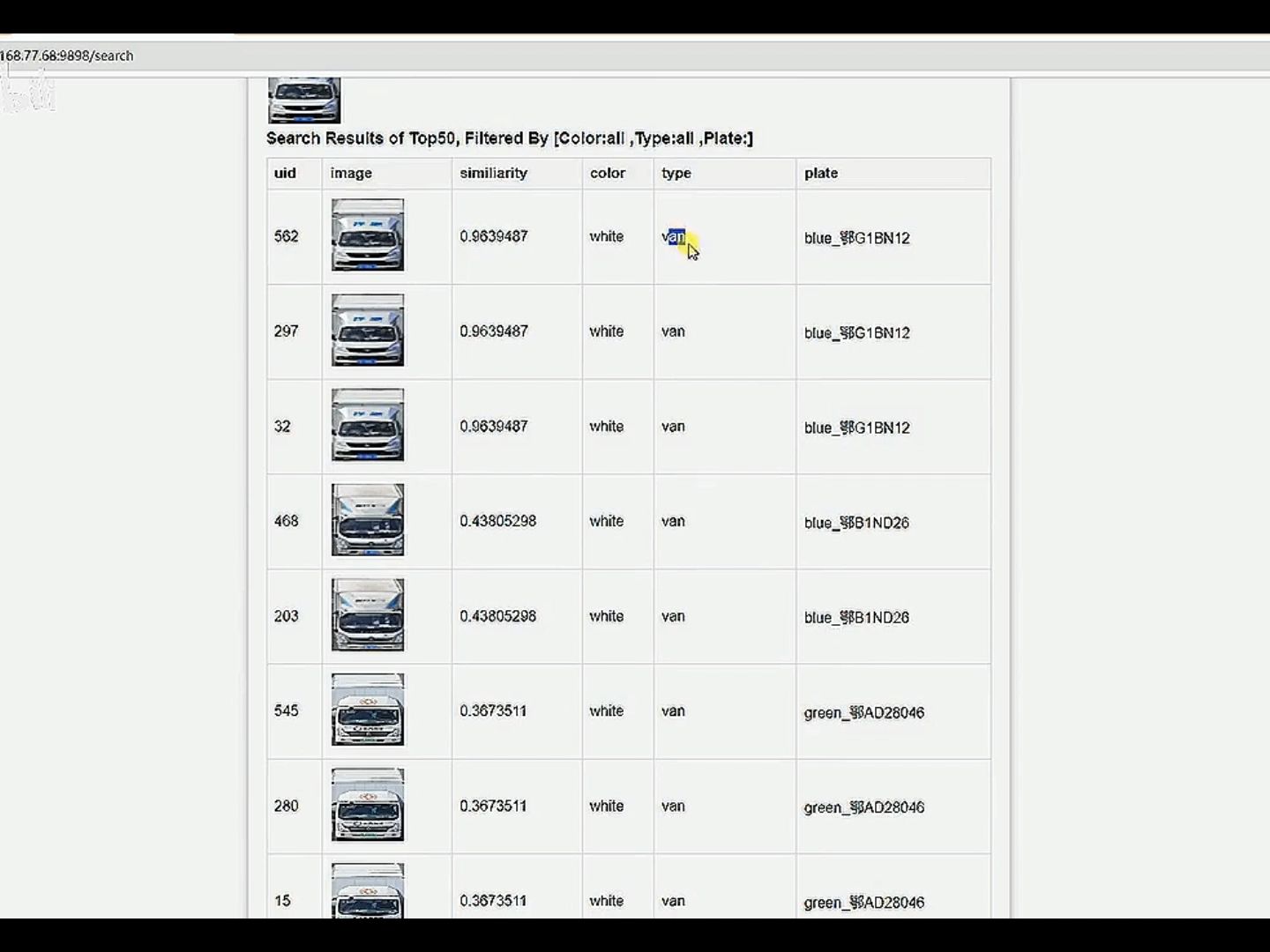Select uid value 15

tap(282, 901)
